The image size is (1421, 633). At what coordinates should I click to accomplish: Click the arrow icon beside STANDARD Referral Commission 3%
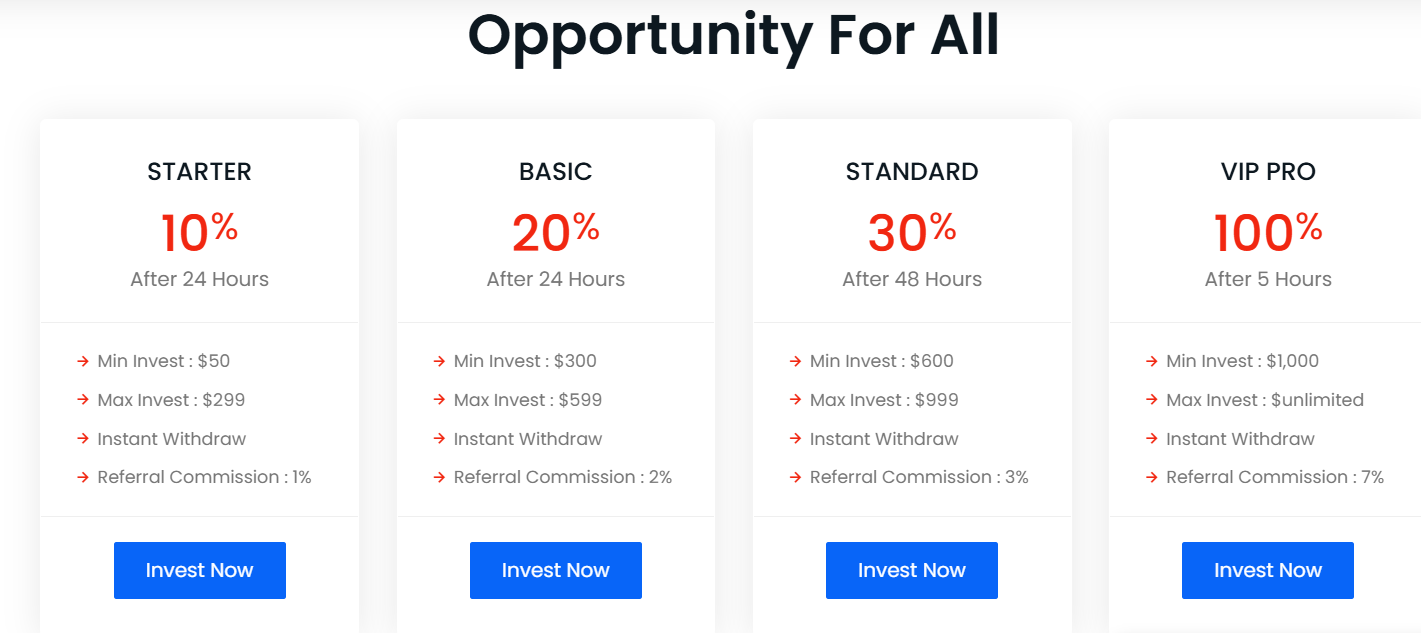(x=795, y=478)
